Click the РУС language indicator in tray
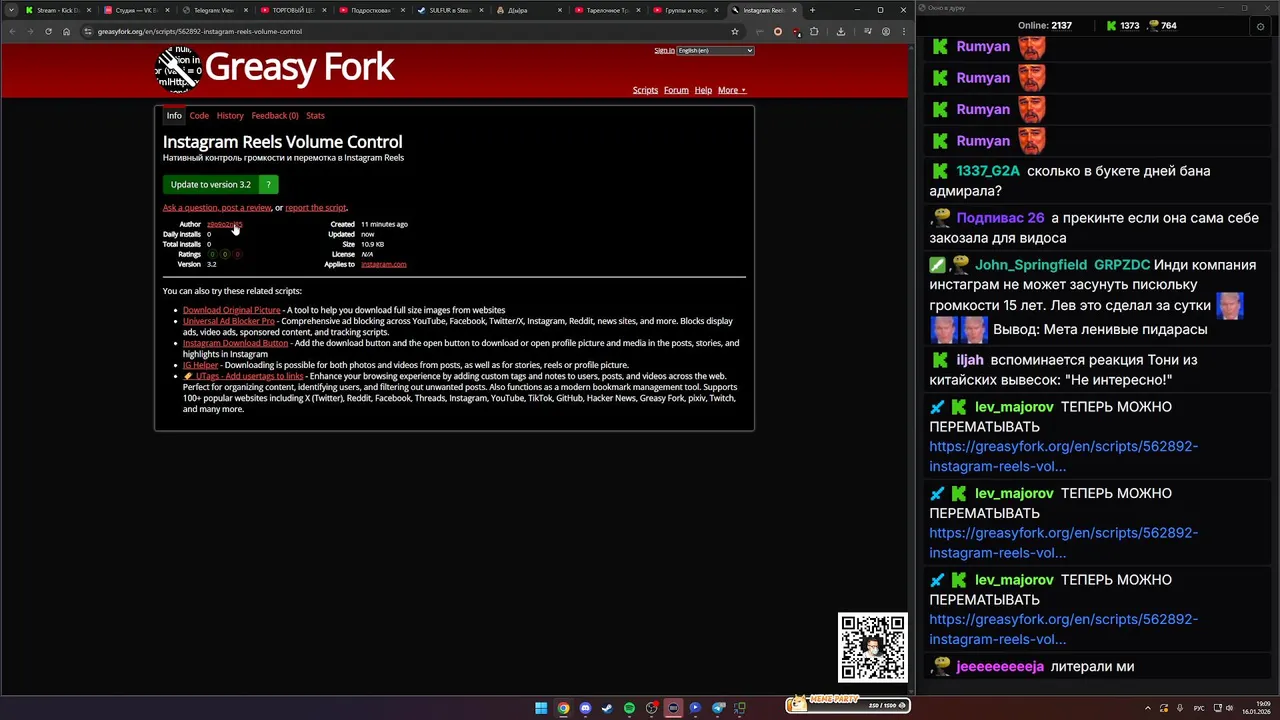This screenshot has width=1280, height=720. [x=1199, y=708]
